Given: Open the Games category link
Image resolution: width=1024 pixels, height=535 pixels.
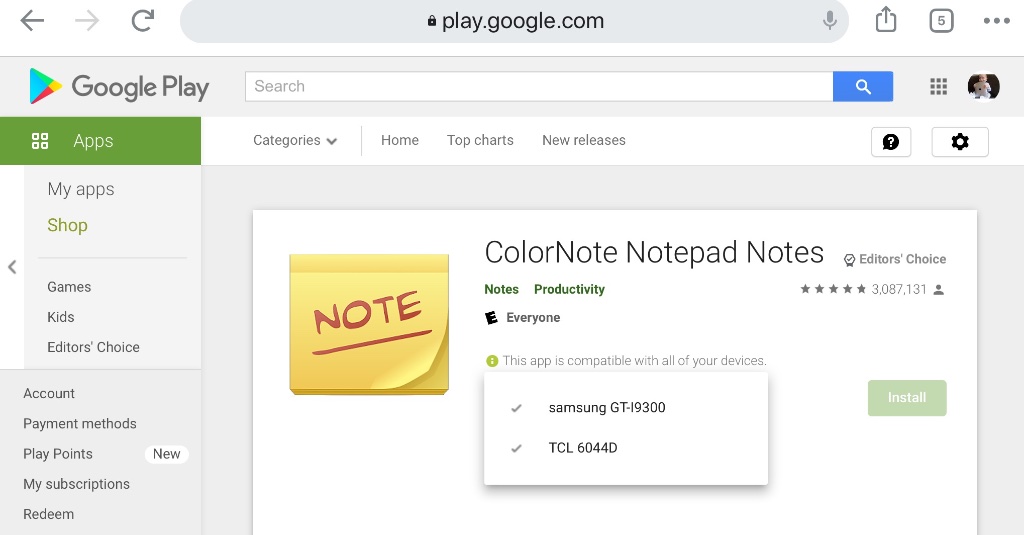Looking at the screenshot, I should click(69, 287).
